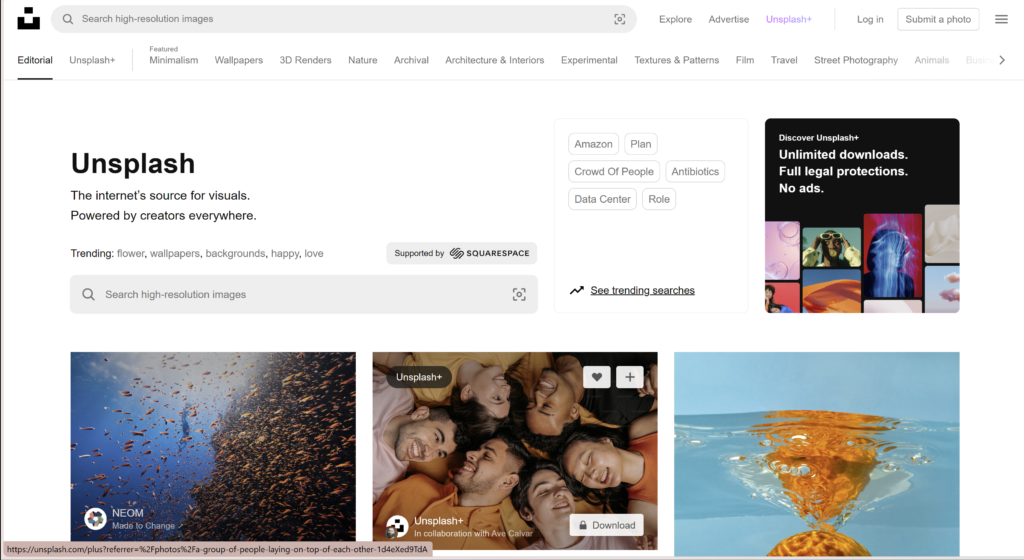1024x560 pixels.
Task: Focus the top search high-resolution images field
Action: coord(344,19)
